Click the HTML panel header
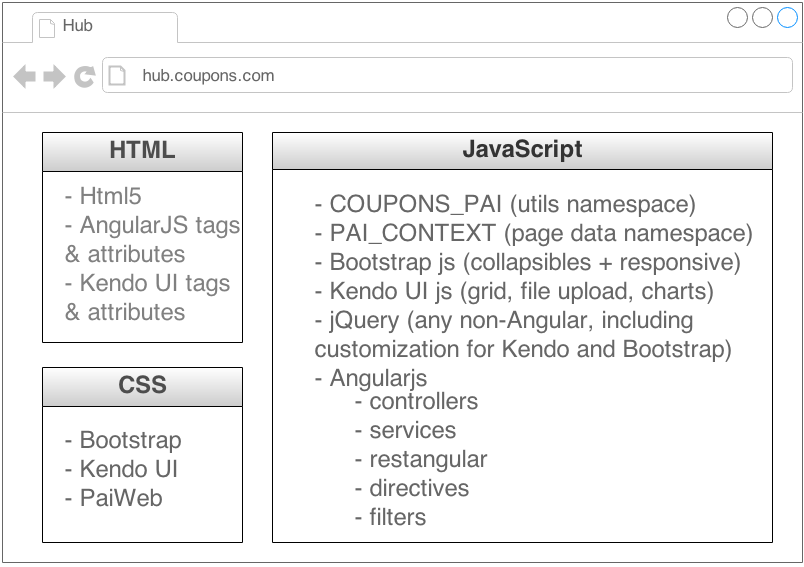 143,152
